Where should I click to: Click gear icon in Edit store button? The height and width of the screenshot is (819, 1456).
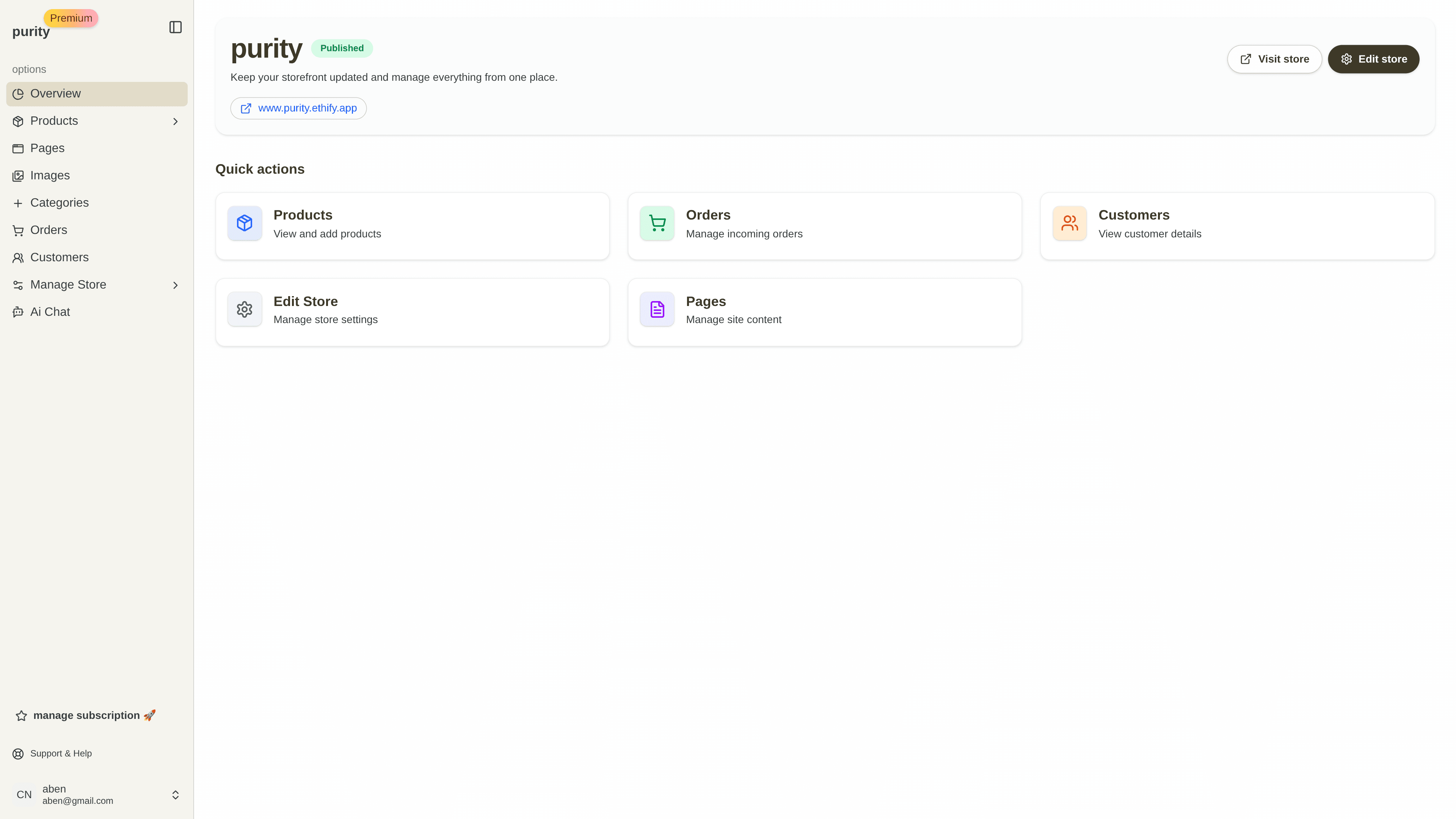pyautogui.click(x=1346, y=60)
